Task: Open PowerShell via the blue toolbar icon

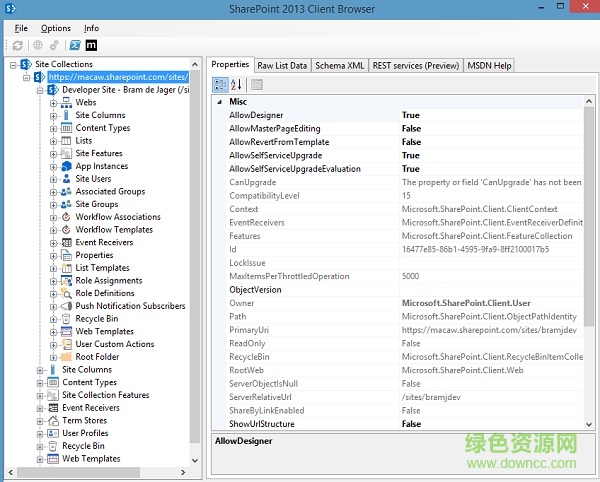Action: 74,45
